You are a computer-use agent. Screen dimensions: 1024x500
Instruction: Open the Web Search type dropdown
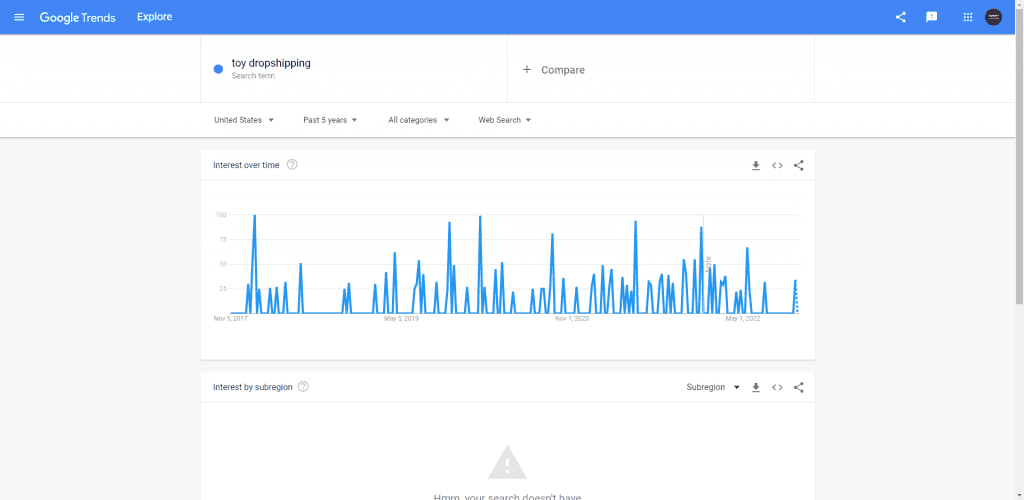tap(504, 120)
